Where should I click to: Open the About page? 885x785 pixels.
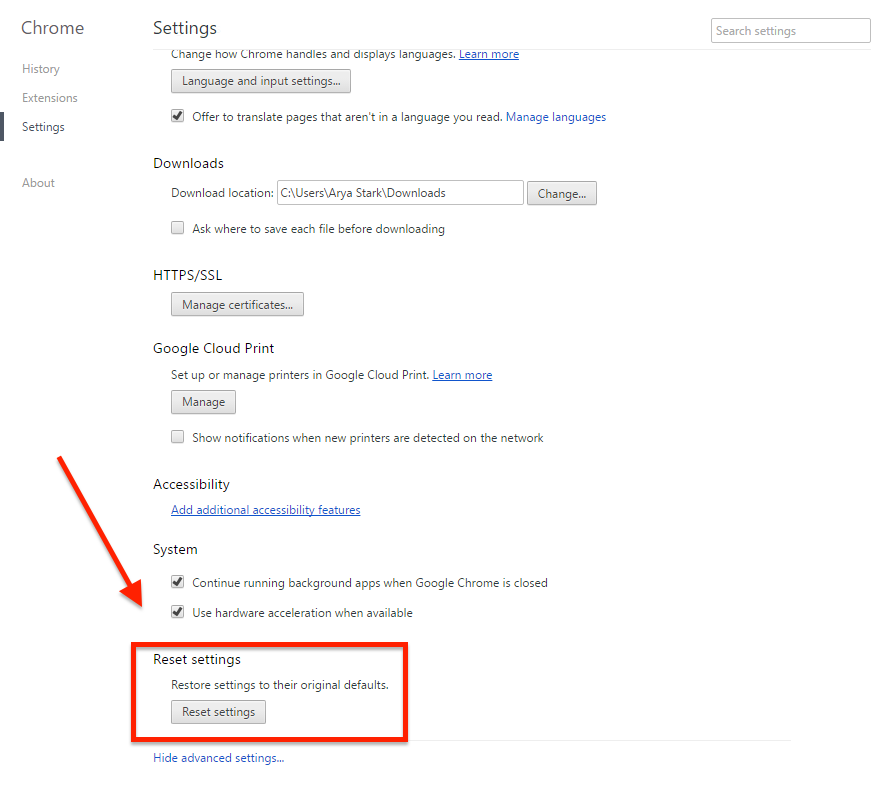coord(38,182)
